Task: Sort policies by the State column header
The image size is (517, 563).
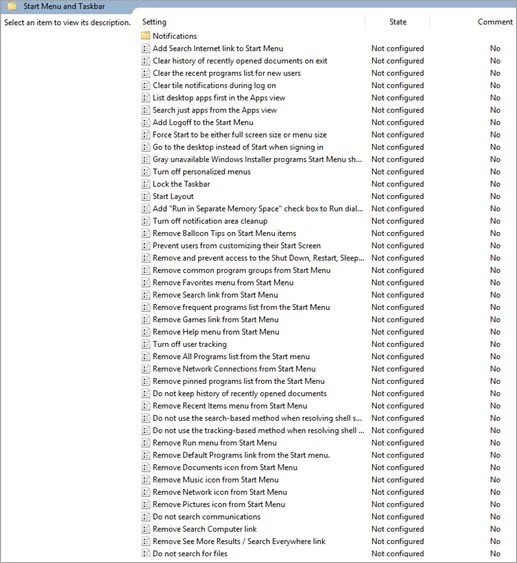Action: tap(398, 22)
